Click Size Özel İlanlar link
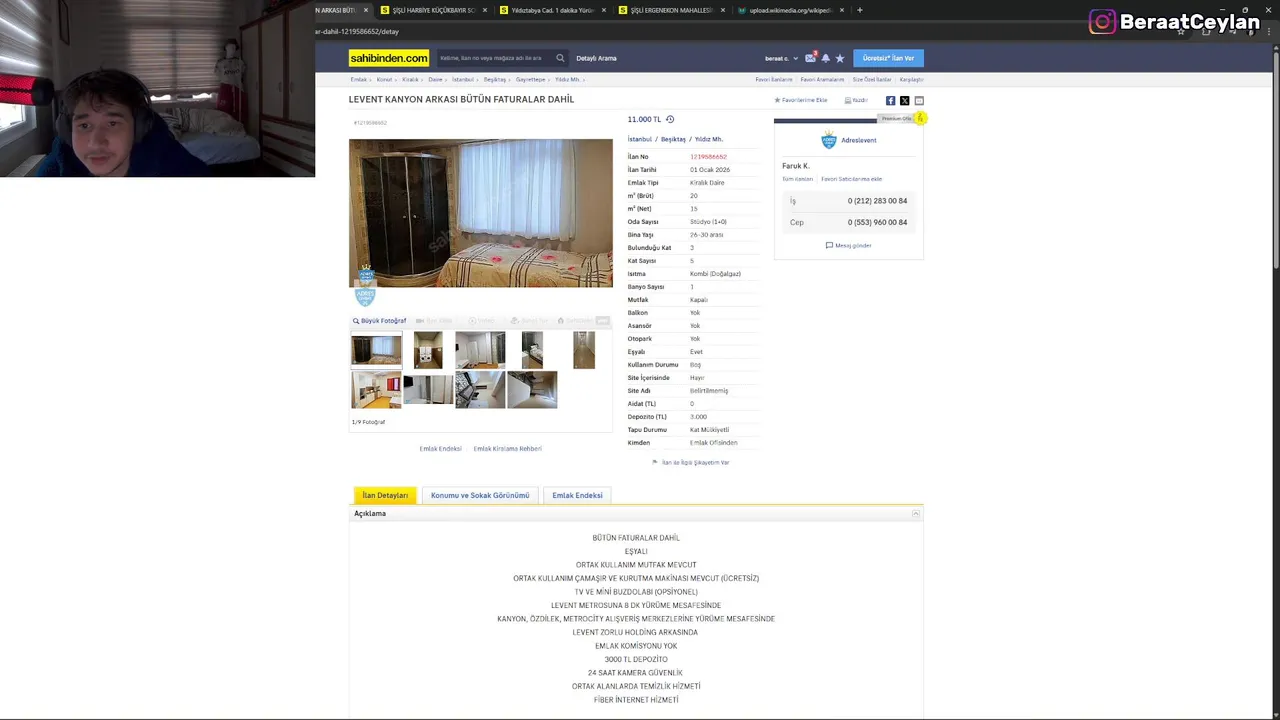This screenshot has width=1280, height=720. coord(872,79)
